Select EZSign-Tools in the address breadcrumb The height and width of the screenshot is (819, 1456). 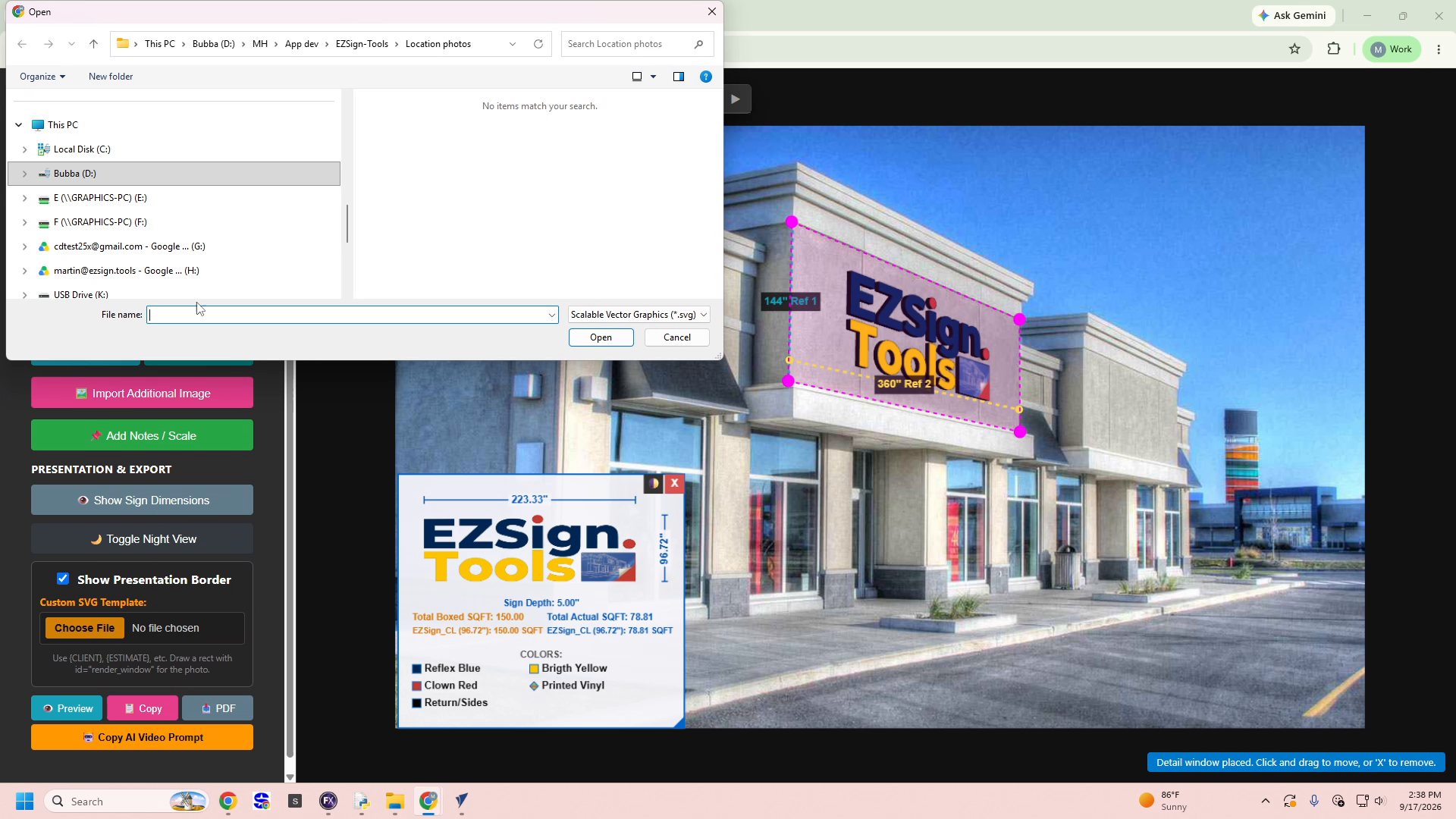pyautogui.click(x=362, y=44)
